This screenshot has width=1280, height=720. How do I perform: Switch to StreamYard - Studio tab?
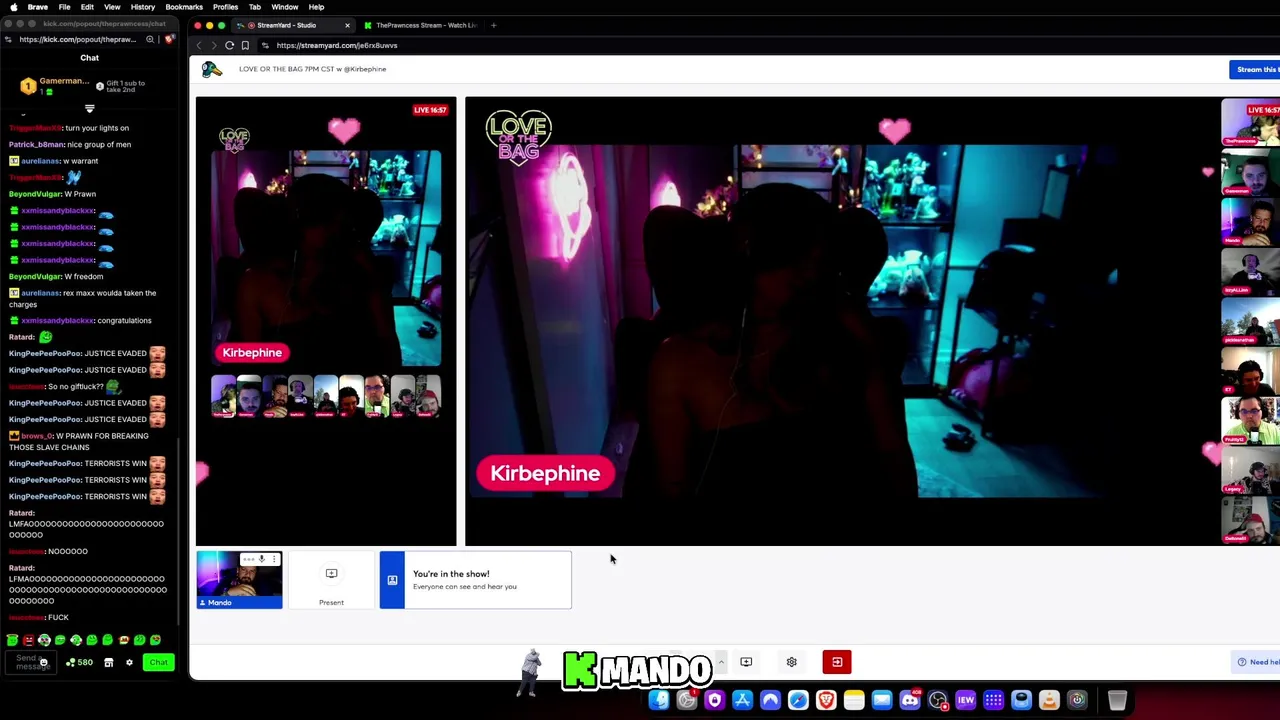[293, 25]
